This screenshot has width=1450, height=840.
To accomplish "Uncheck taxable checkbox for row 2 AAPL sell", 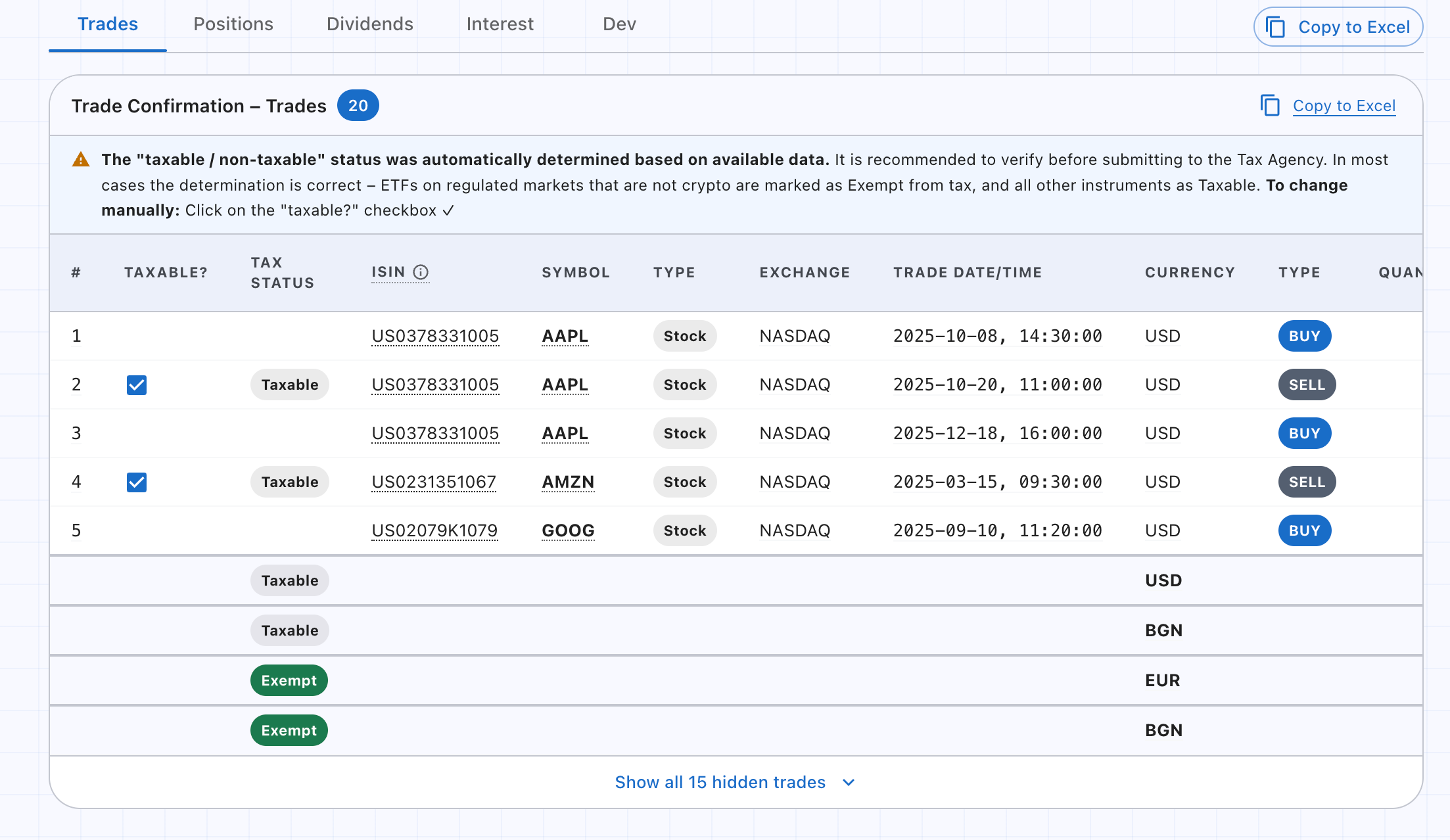I will pyautogui.click(x=137, y=385).
